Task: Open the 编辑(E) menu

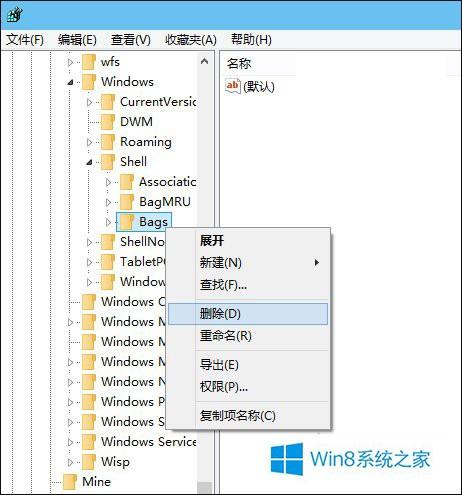Action: (77, 40)
